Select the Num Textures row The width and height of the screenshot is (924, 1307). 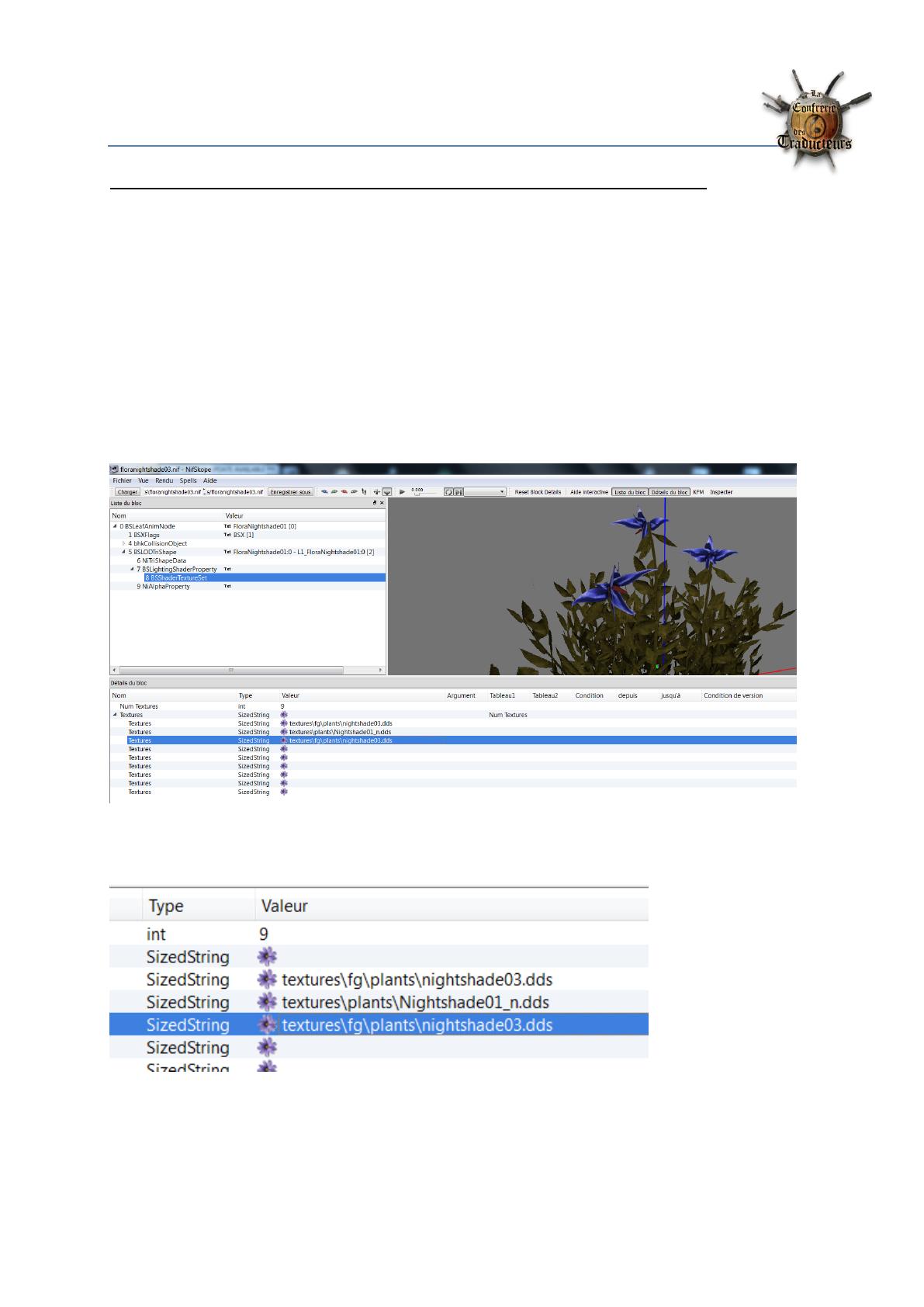point(453,706)
